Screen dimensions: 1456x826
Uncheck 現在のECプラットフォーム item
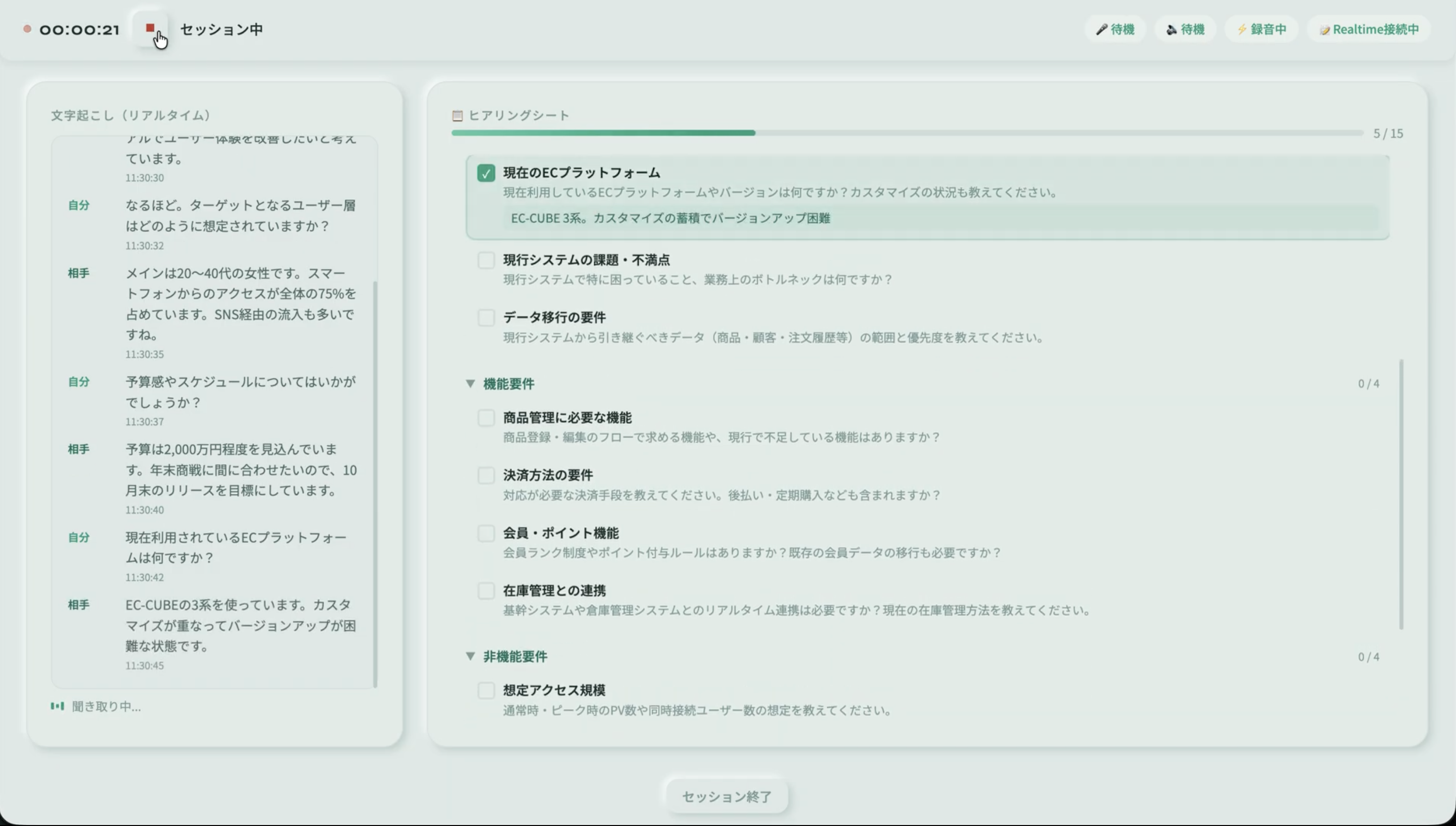coord(486,173)
